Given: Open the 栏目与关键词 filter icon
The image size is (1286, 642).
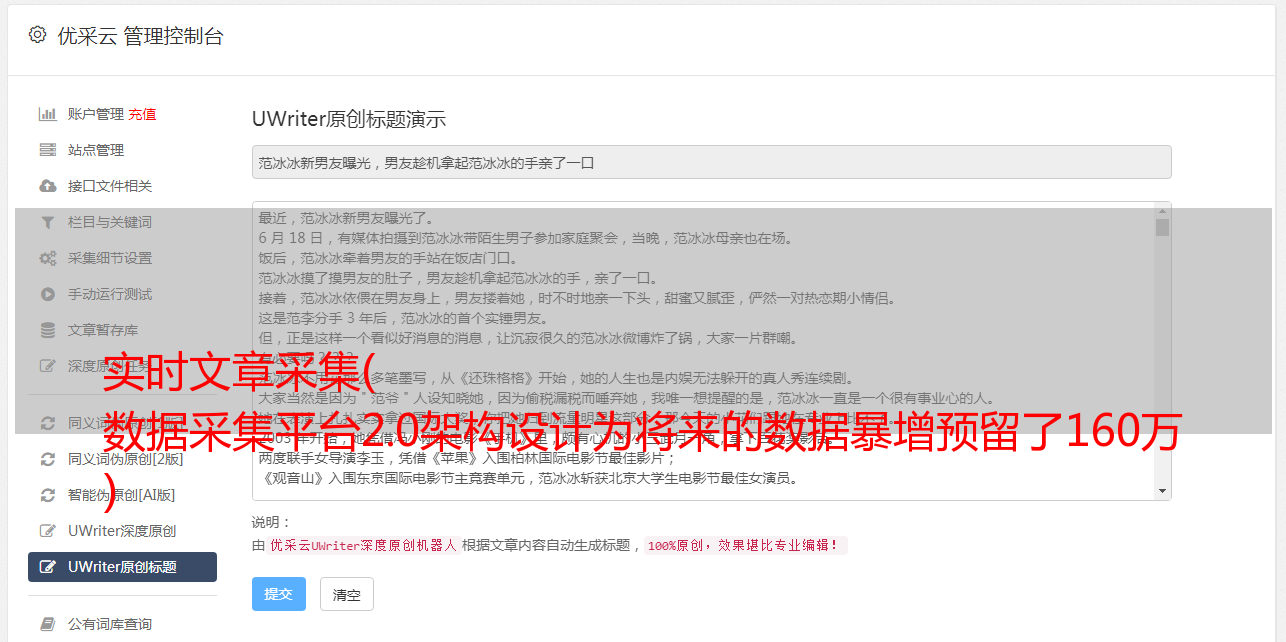Looking at the screenshot, I should tap(47, 222).
